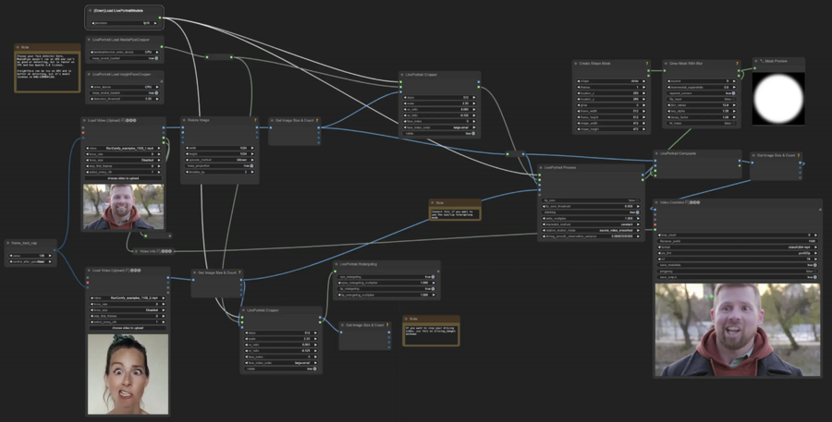Click help icon on Create Shape Mask node

647,64
